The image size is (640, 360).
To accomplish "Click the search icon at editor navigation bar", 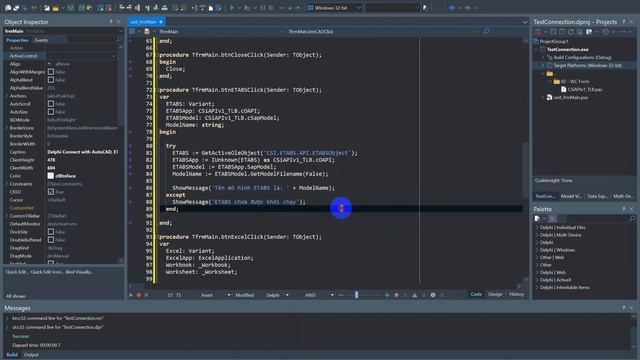I will click(486, 31).
